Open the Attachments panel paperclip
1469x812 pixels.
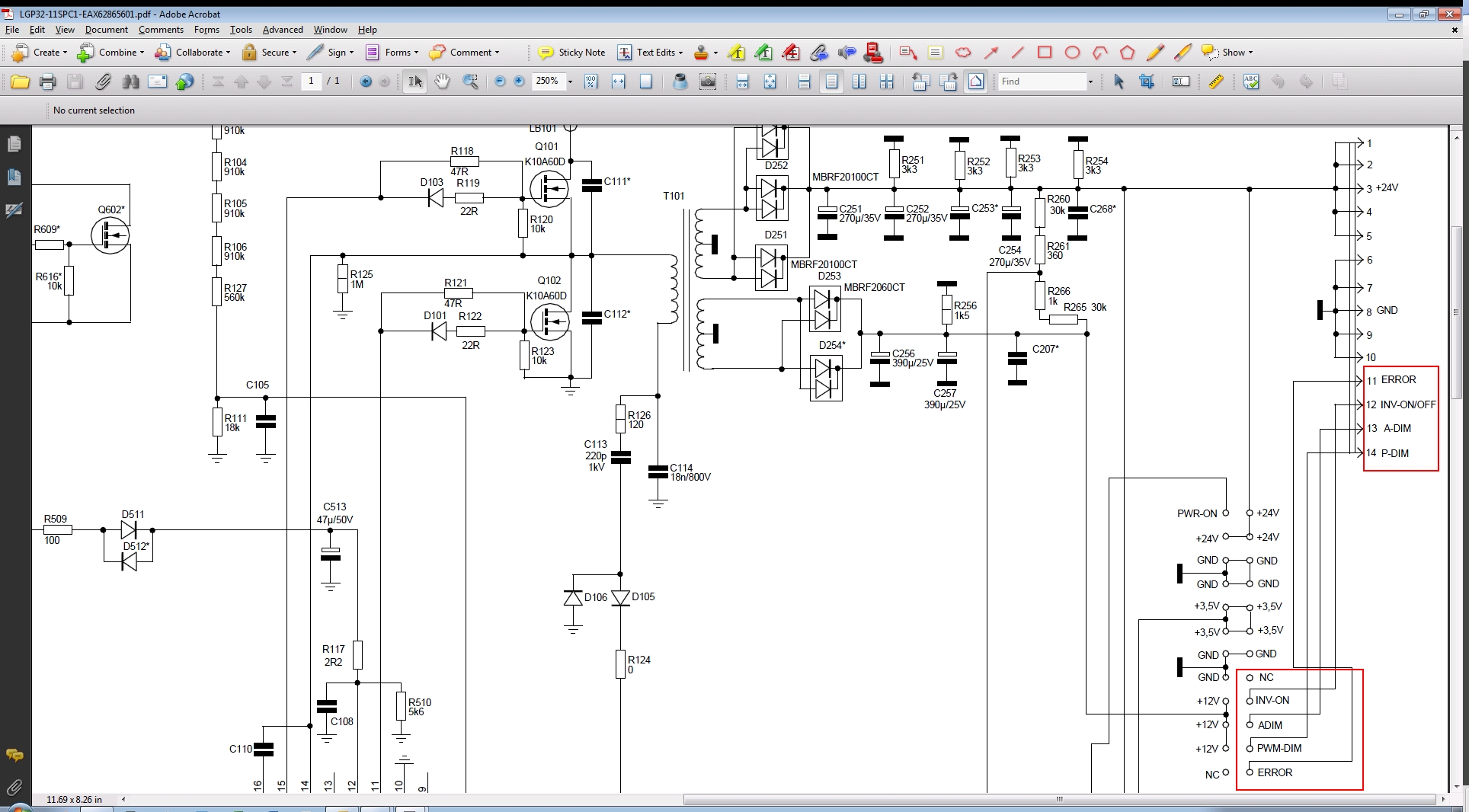(14, 787)
